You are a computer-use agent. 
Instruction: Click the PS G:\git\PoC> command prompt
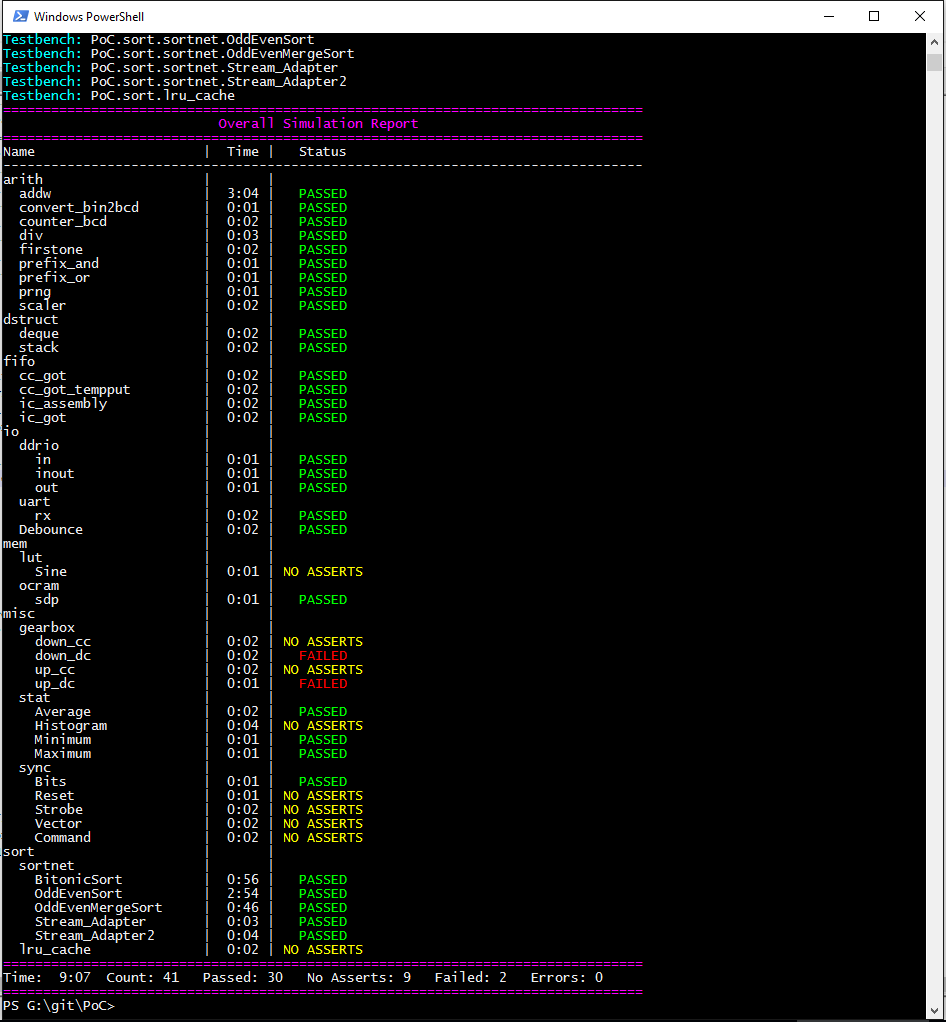[59, 1006]
